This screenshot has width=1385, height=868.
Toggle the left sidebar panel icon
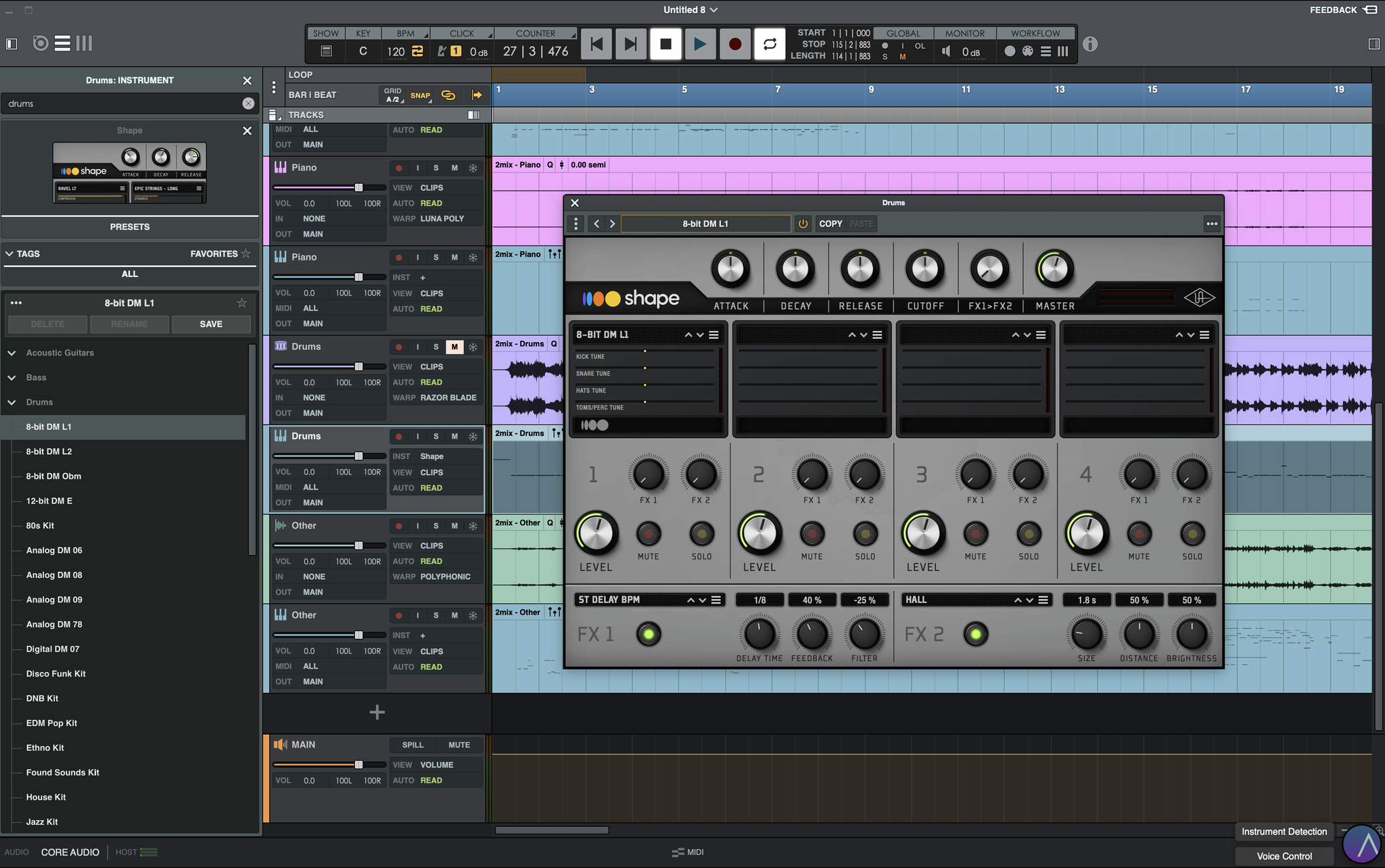tap(11, 43)
